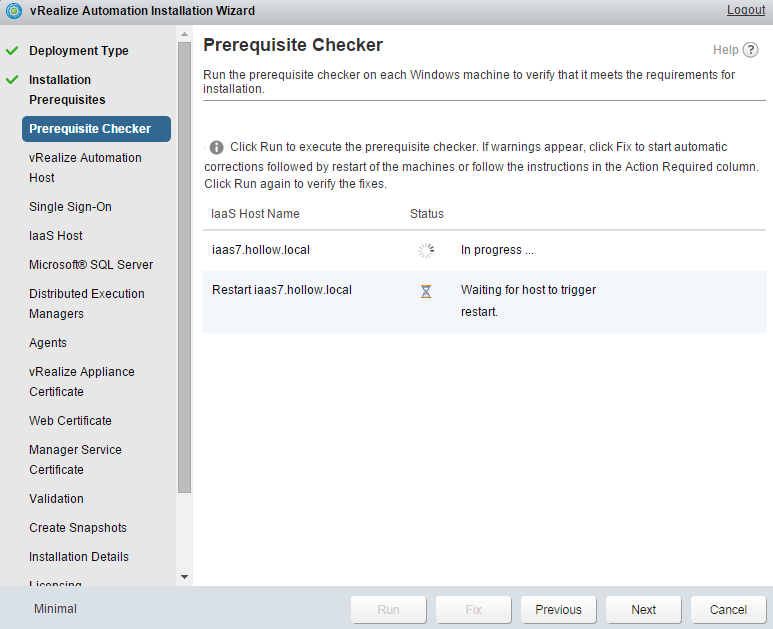Open the Create Snapshots step
The height and width of the screenshot is (629, 773).
pos(77,528)
